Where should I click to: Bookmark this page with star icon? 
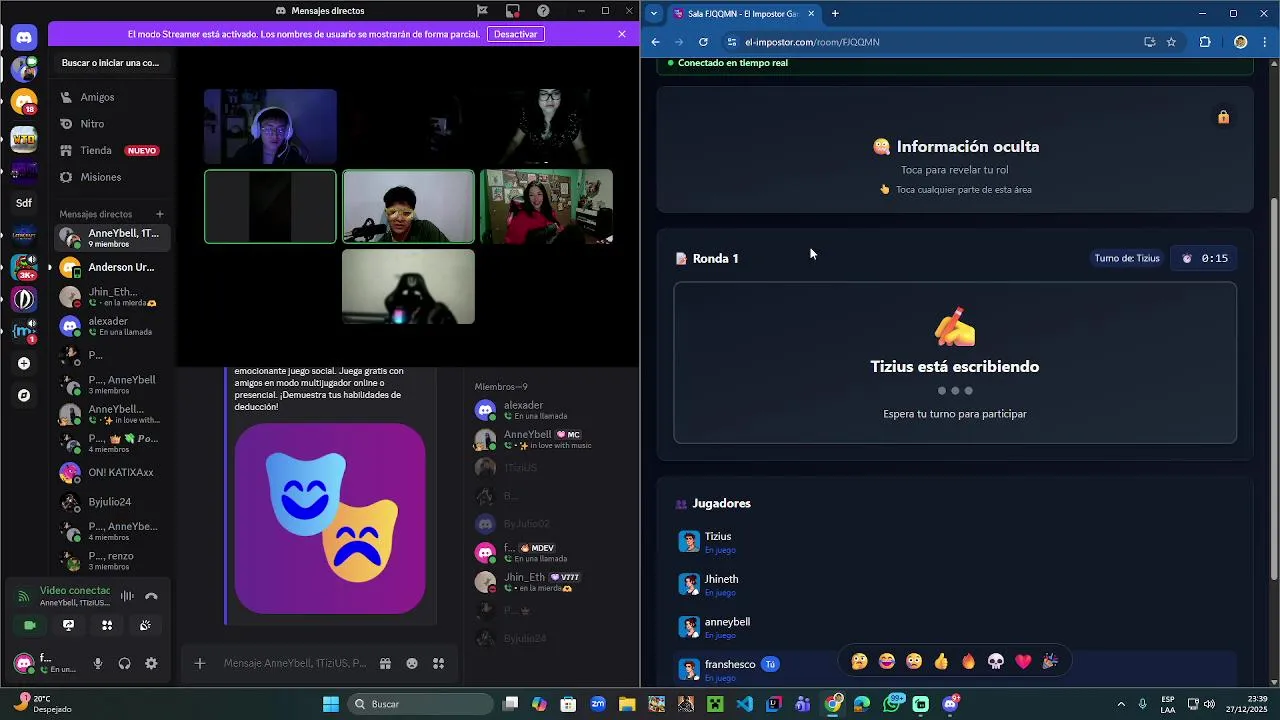(1171, 42)
